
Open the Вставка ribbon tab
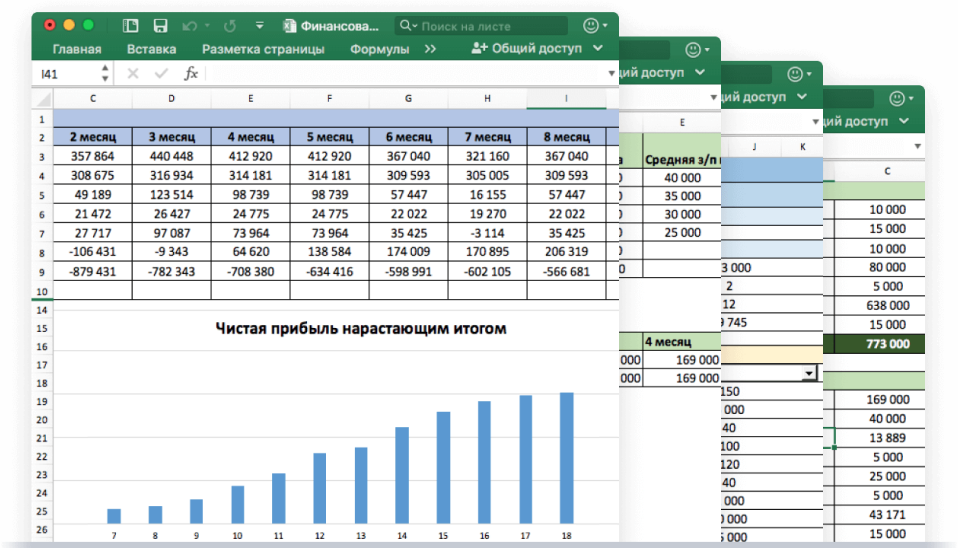pos(152,49)
